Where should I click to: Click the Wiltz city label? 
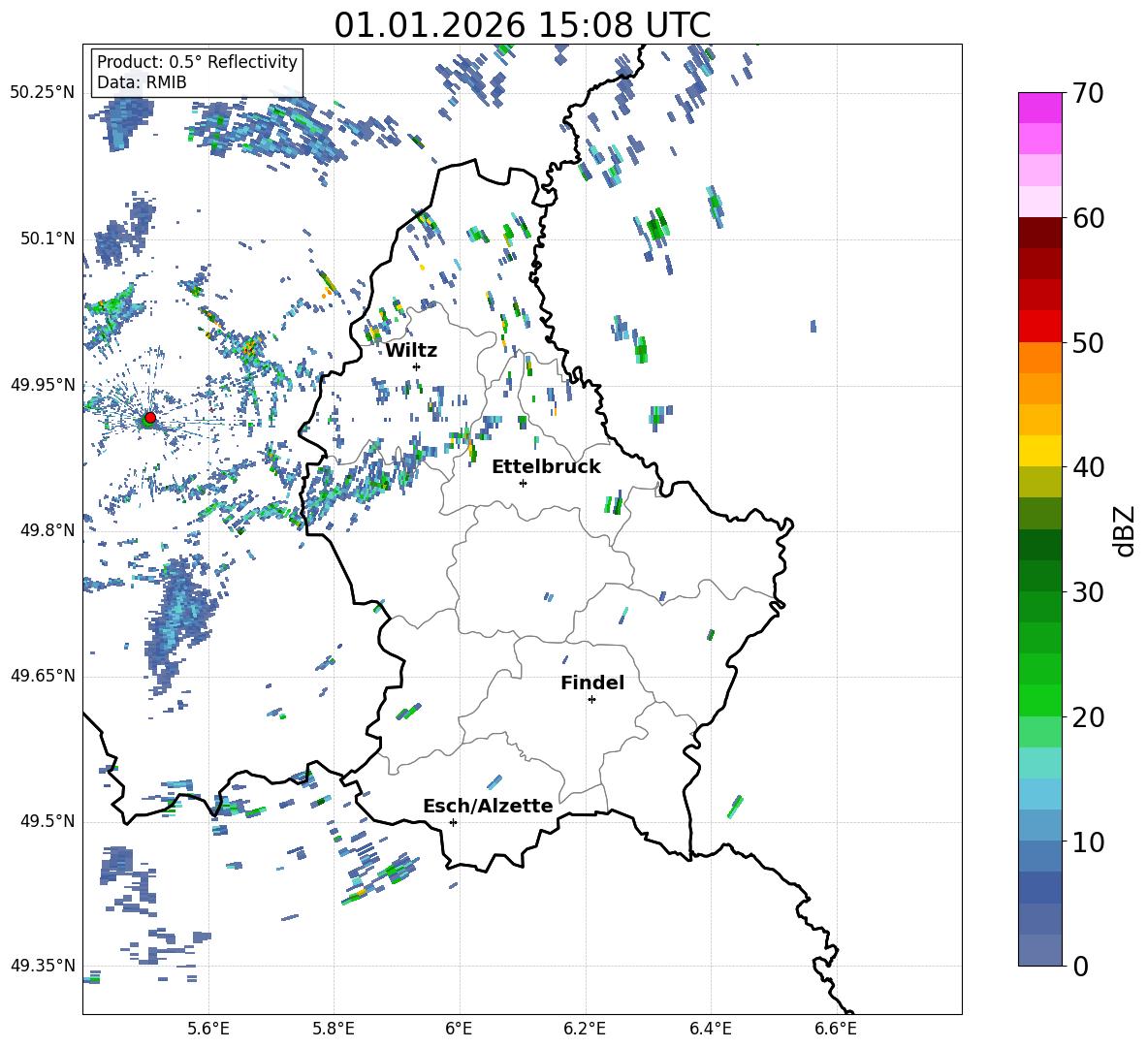(411, 351)
